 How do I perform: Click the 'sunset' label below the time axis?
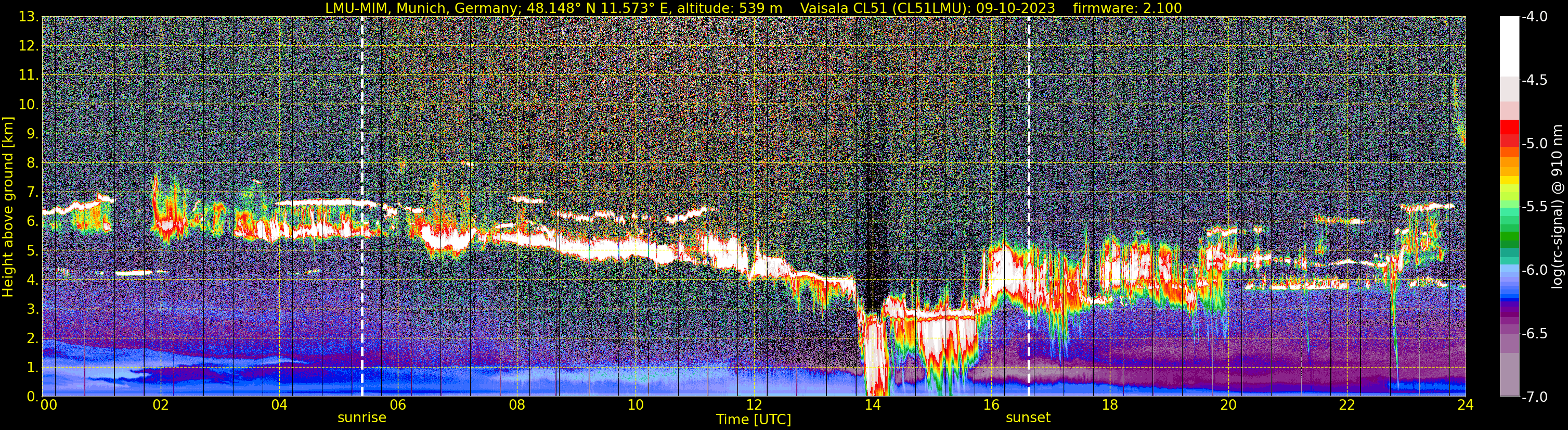pos(1028,418)
